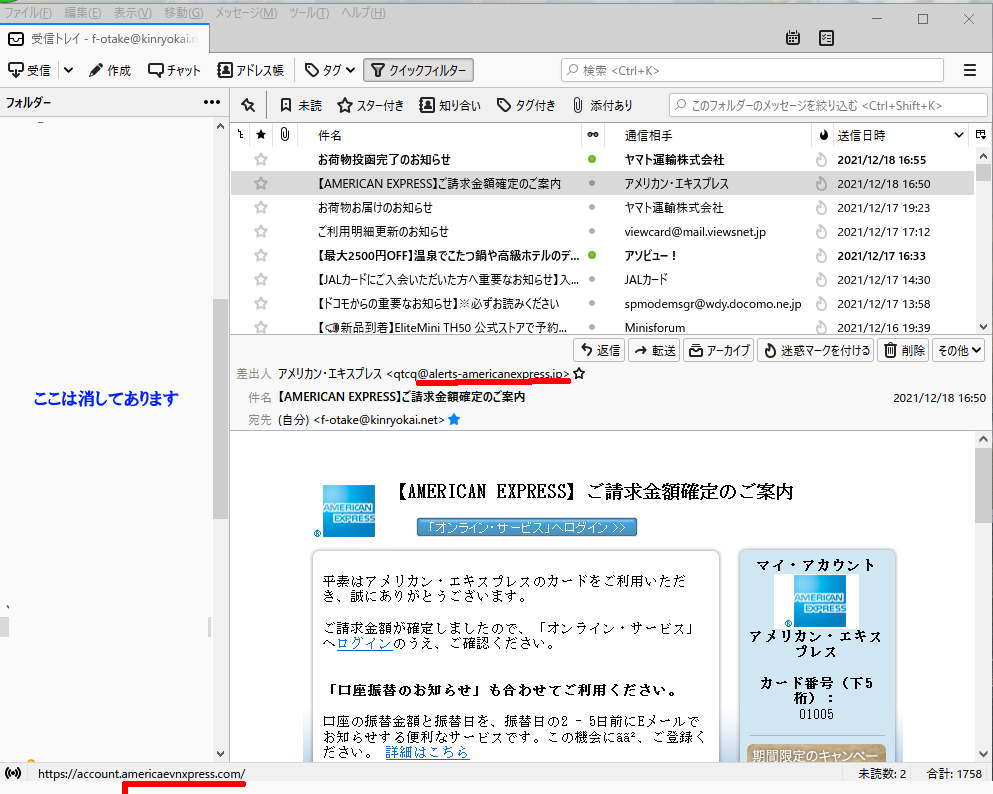993x794 pixels.
Task: Sort by thread column icon
Action: pos(241,134)
